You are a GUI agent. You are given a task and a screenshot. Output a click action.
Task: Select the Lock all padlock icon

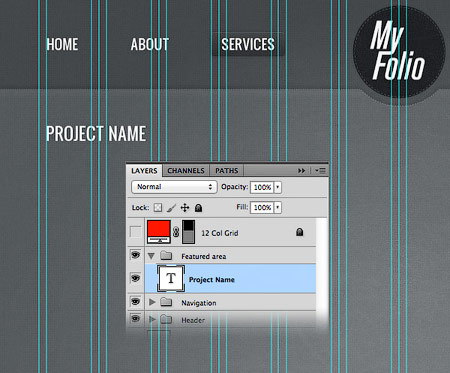pyautogui.click(x=198, y=208)
